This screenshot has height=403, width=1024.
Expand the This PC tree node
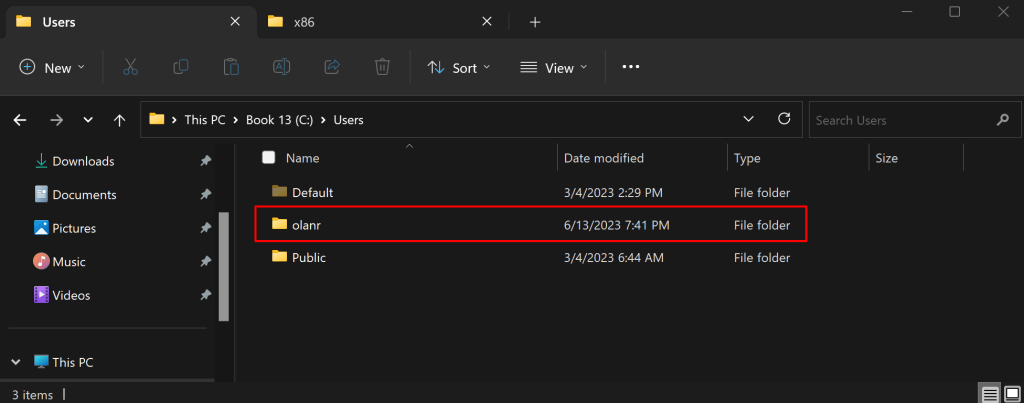[16, 362]
